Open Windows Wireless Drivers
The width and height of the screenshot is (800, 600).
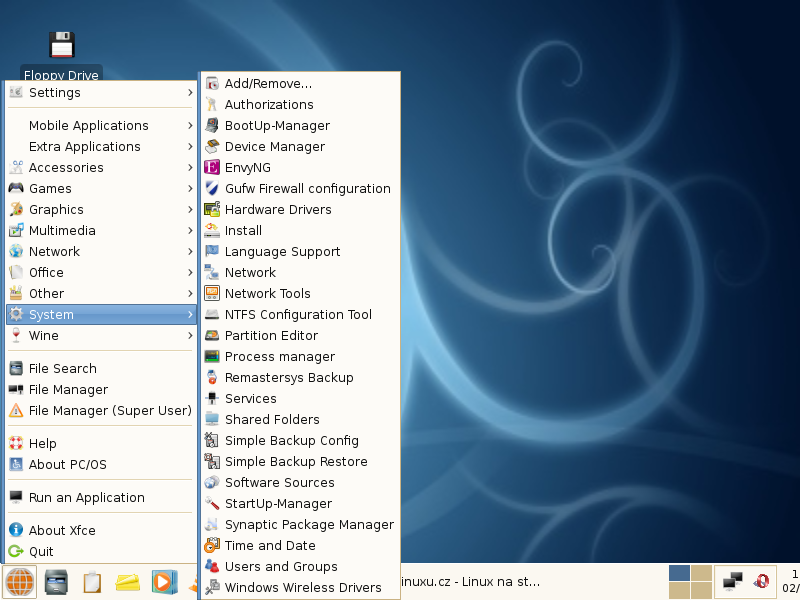pos(301,587)
